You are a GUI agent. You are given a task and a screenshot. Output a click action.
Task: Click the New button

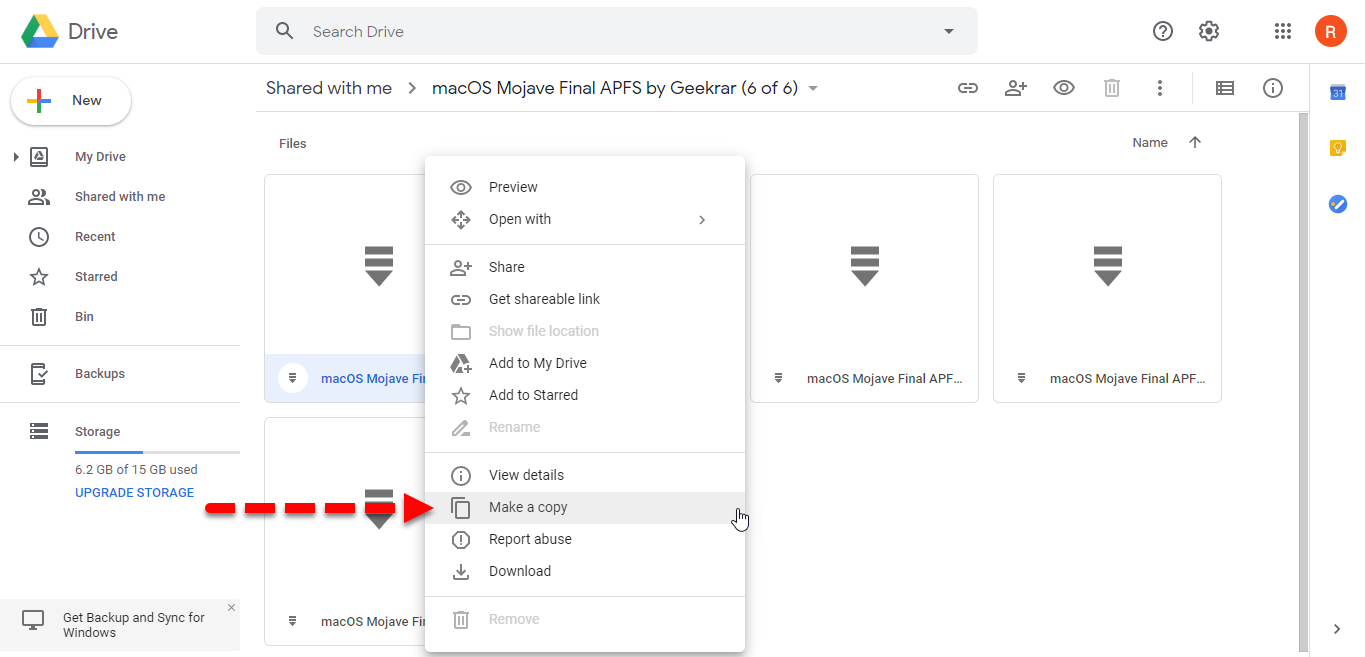coord(71,101)
